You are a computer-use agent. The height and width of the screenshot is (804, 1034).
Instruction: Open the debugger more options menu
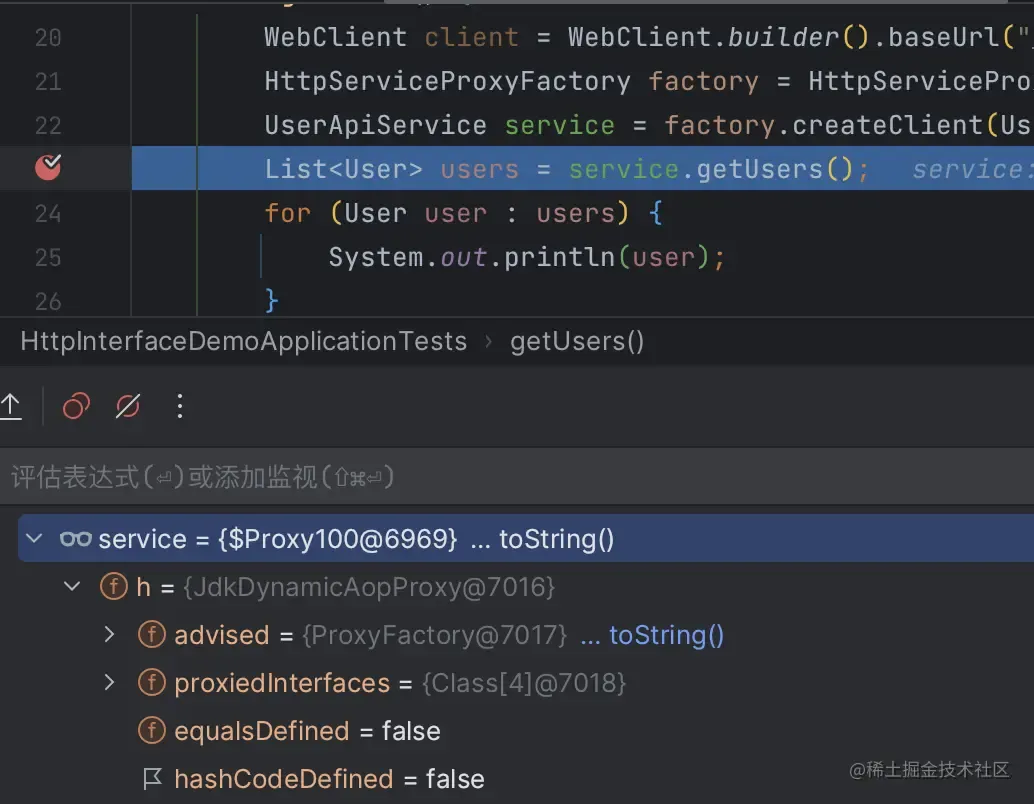click(x=179, y=406)
